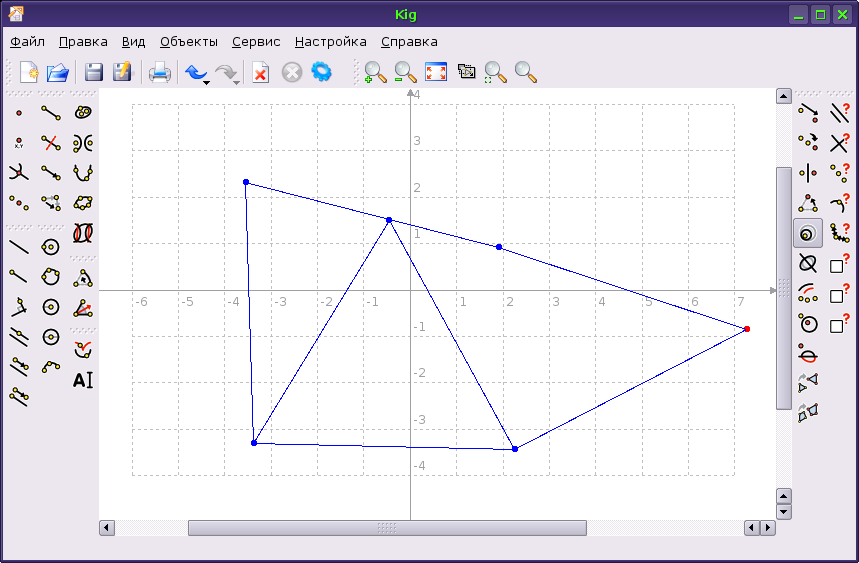Screen dimensions: 859x563
Task: Select the segment tool
Action: pyautogui.click(x=50, y=112)
